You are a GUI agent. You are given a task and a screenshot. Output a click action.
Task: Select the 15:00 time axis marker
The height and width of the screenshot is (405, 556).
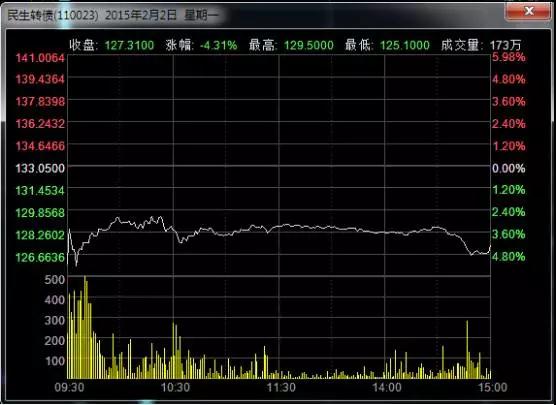point(493,387)
